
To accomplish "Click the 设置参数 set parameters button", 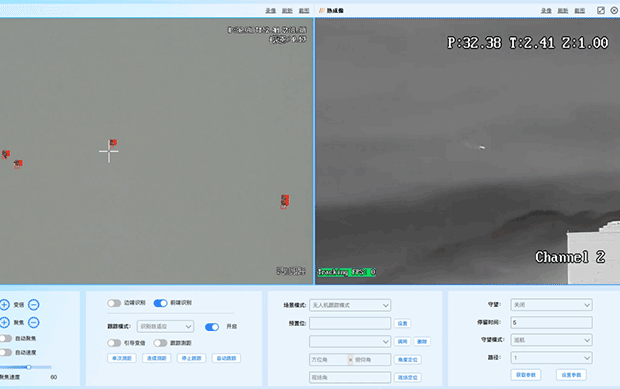I will pyautogui.click(x=571, y=375).
